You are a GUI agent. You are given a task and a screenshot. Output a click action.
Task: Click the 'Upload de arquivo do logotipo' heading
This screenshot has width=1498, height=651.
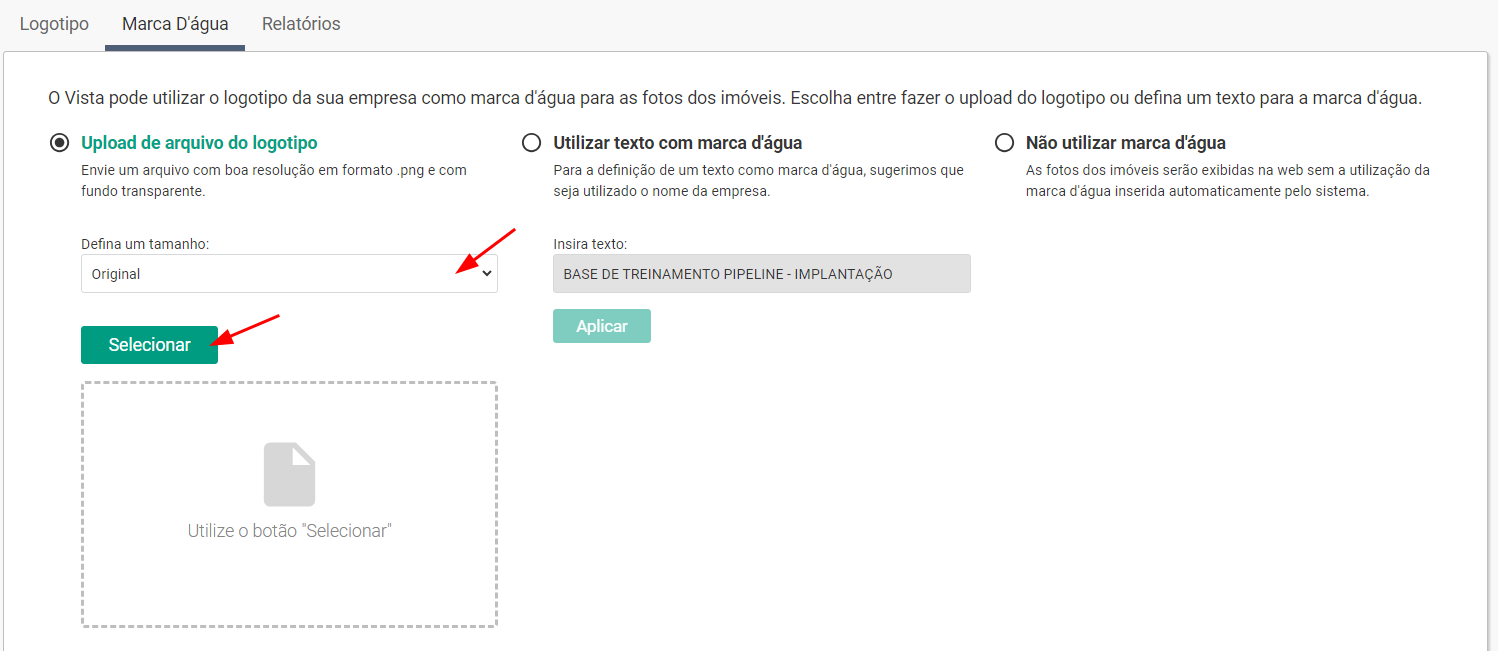click(199, 143)
